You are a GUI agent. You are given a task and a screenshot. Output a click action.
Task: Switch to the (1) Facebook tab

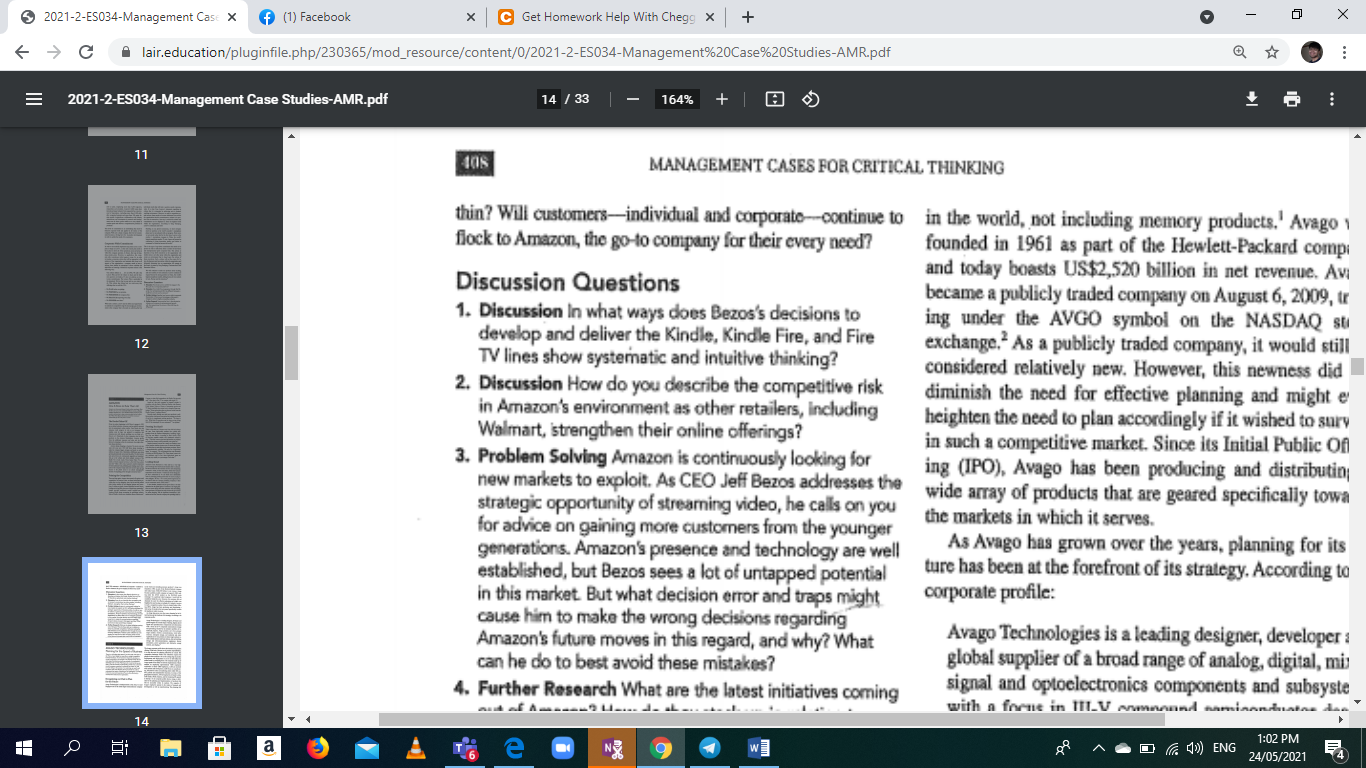click(x=367, y=17)
